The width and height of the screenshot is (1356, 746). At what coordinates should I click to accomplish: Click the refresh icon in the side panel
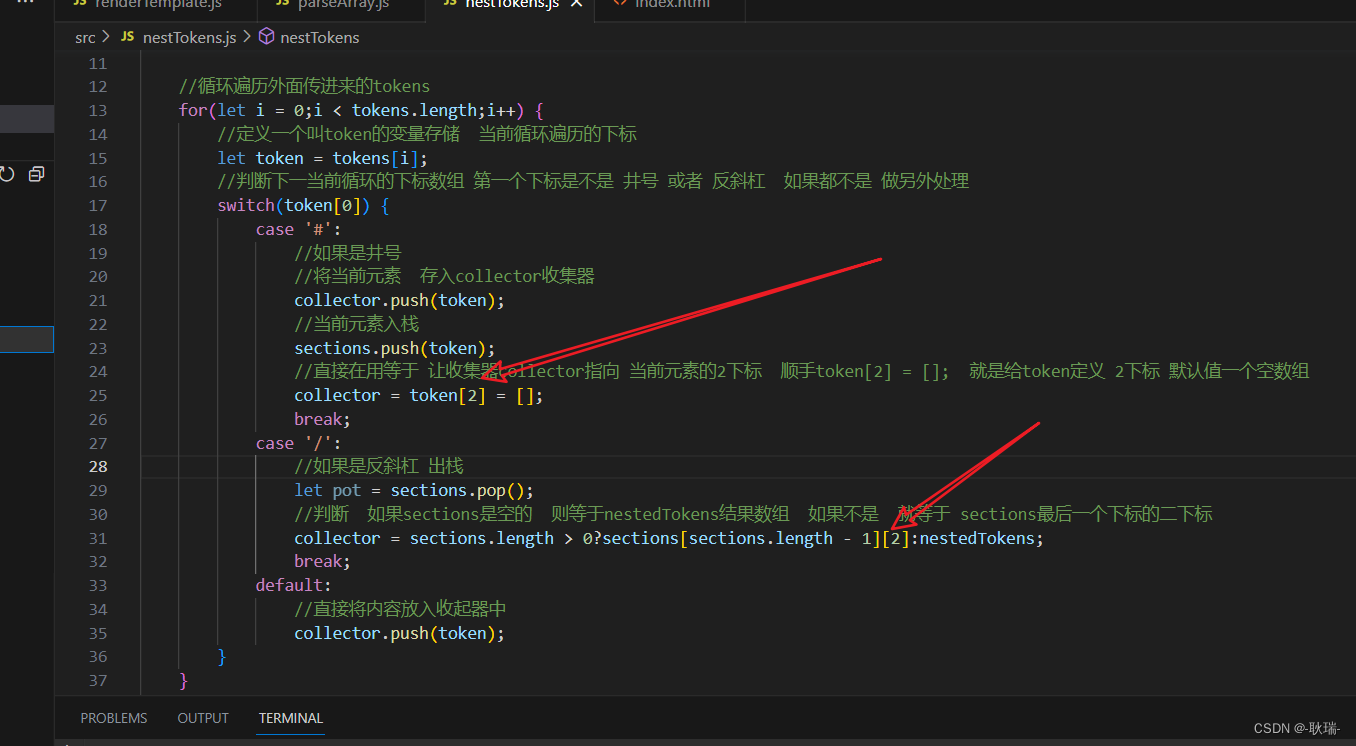pyautogui.click(x=7, y=174)
